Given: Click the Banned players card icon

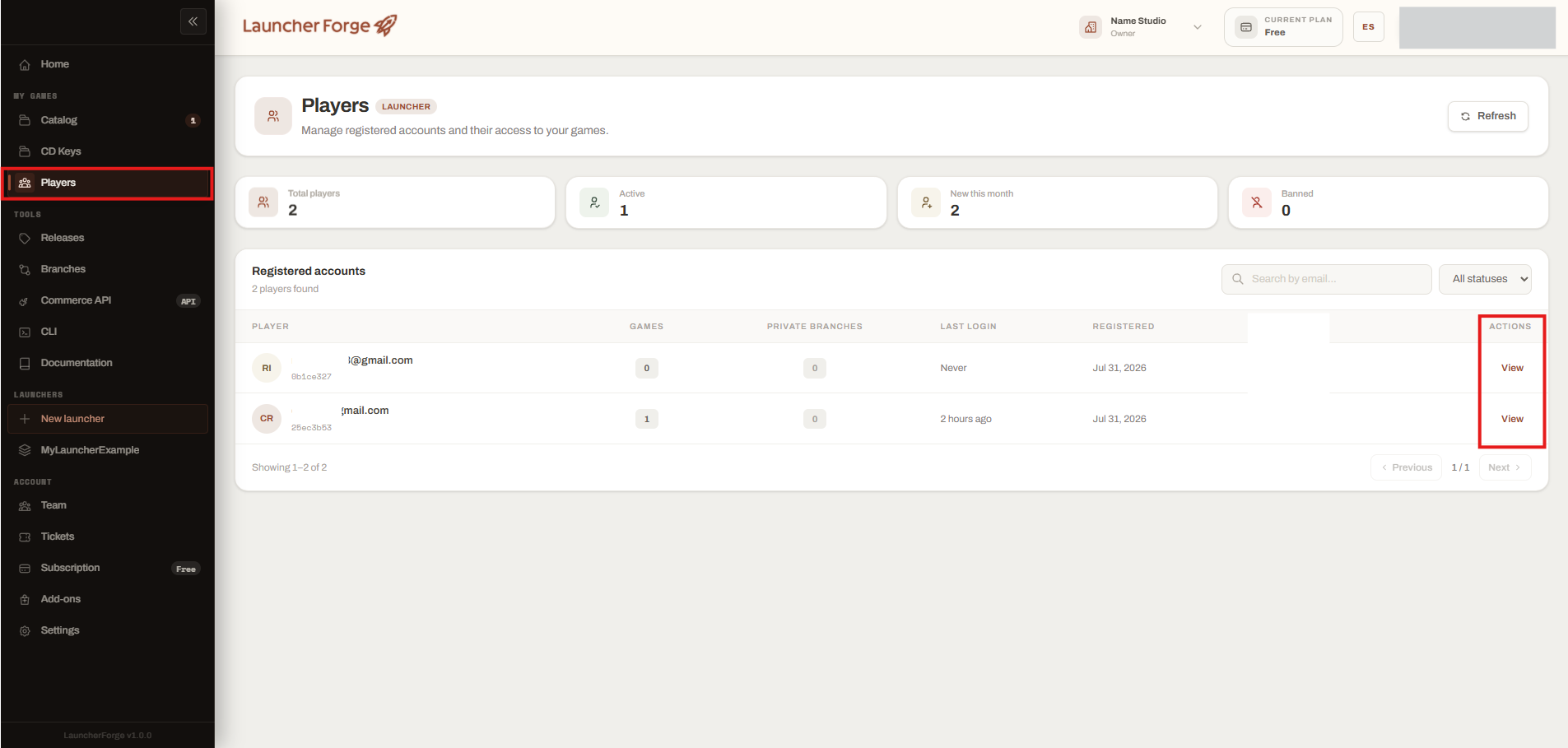Looking at the screenshot, I should click(x=1257, y=202).
